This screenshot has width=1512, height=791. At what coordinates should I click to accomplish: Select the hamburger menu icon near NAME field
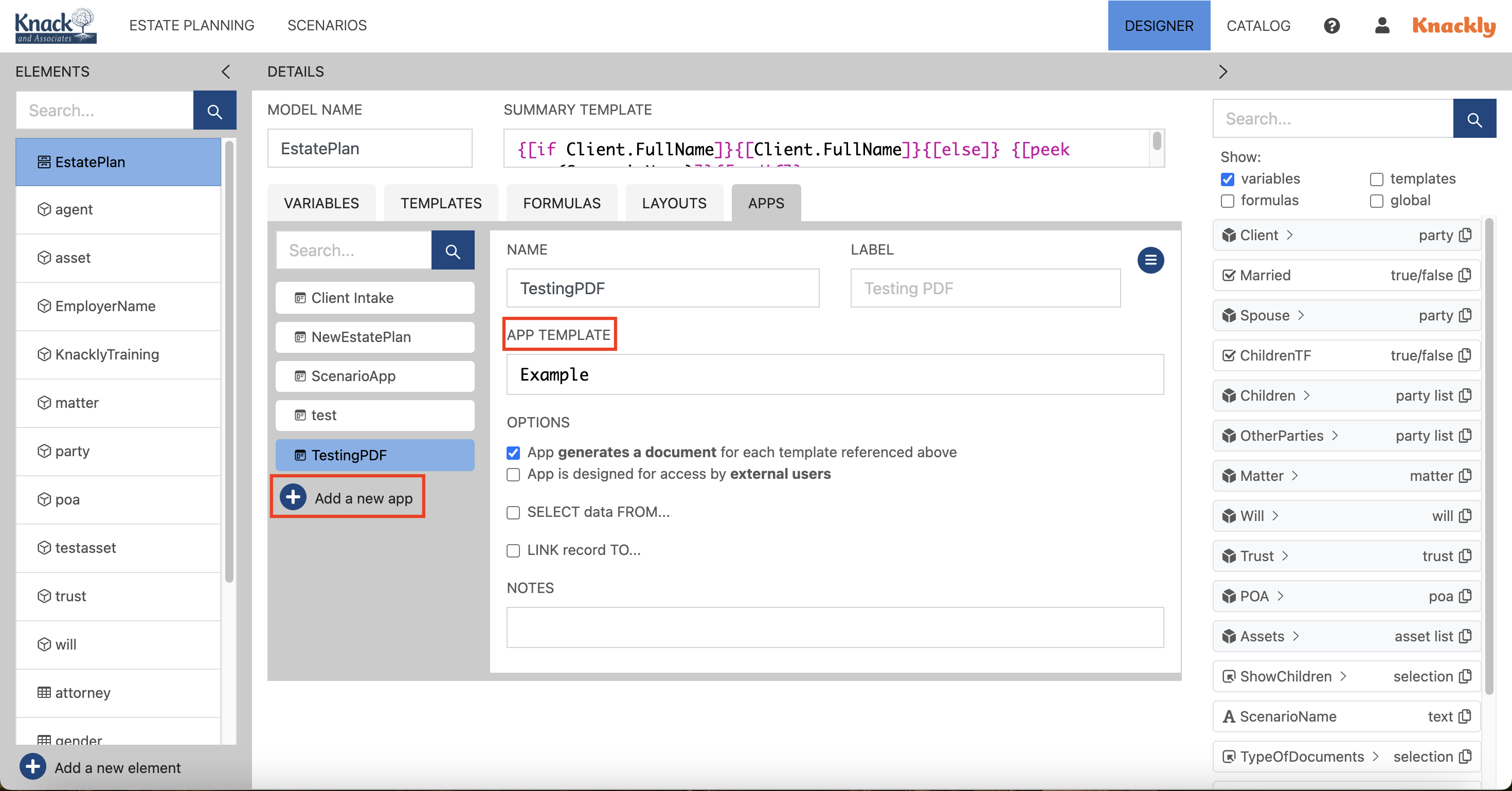click(x=1150, y=260)
